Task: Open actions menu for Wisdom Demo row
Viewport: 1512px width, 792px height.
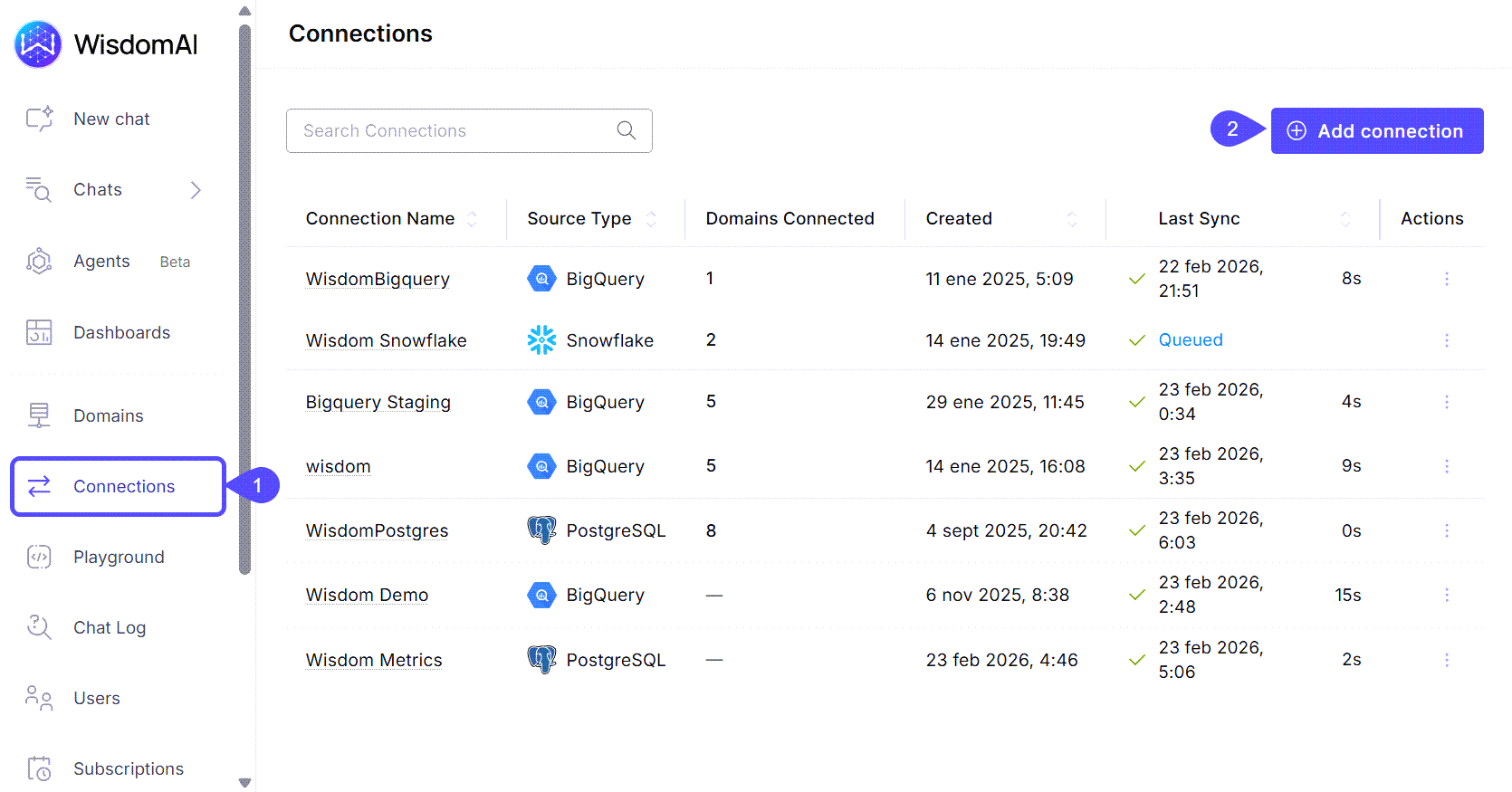Action: pos(1446,595)
